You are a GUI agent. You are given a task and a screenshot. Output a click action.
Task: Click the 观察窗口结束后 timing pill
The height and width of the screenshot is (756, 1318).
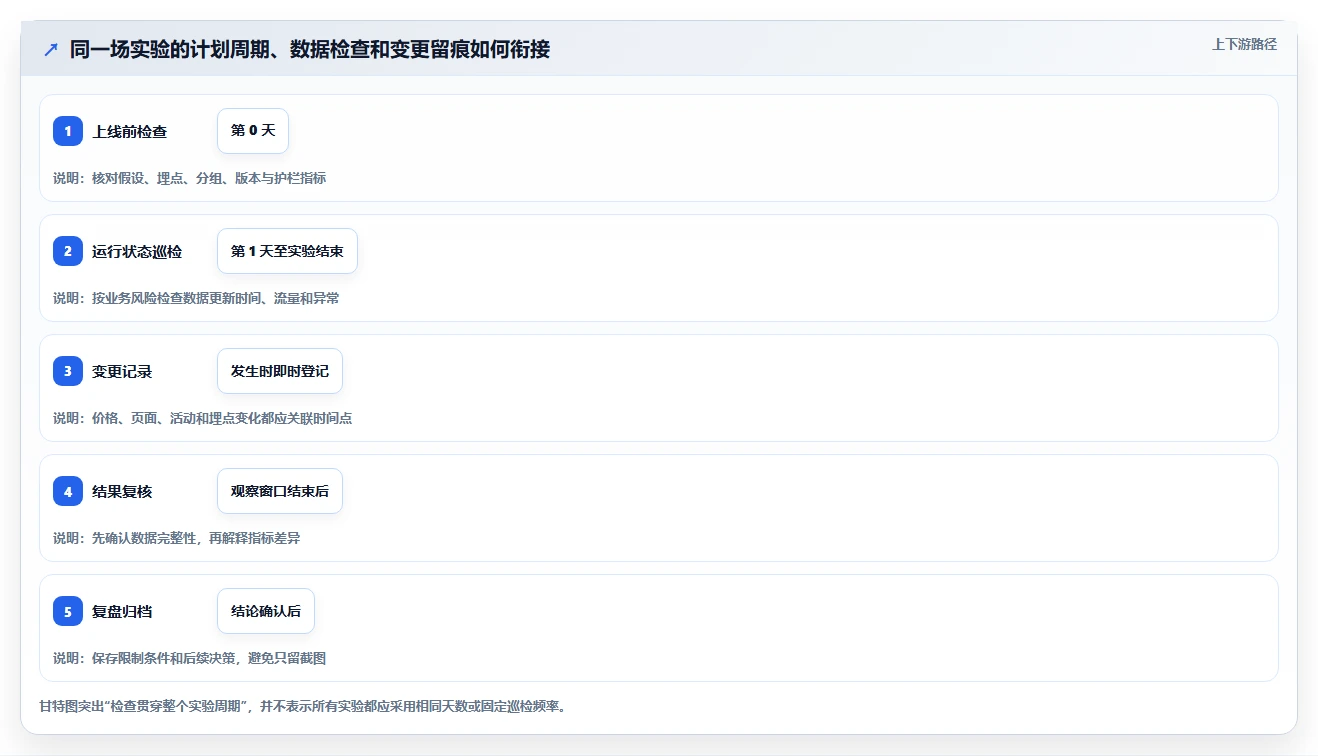tap(280, 491)
